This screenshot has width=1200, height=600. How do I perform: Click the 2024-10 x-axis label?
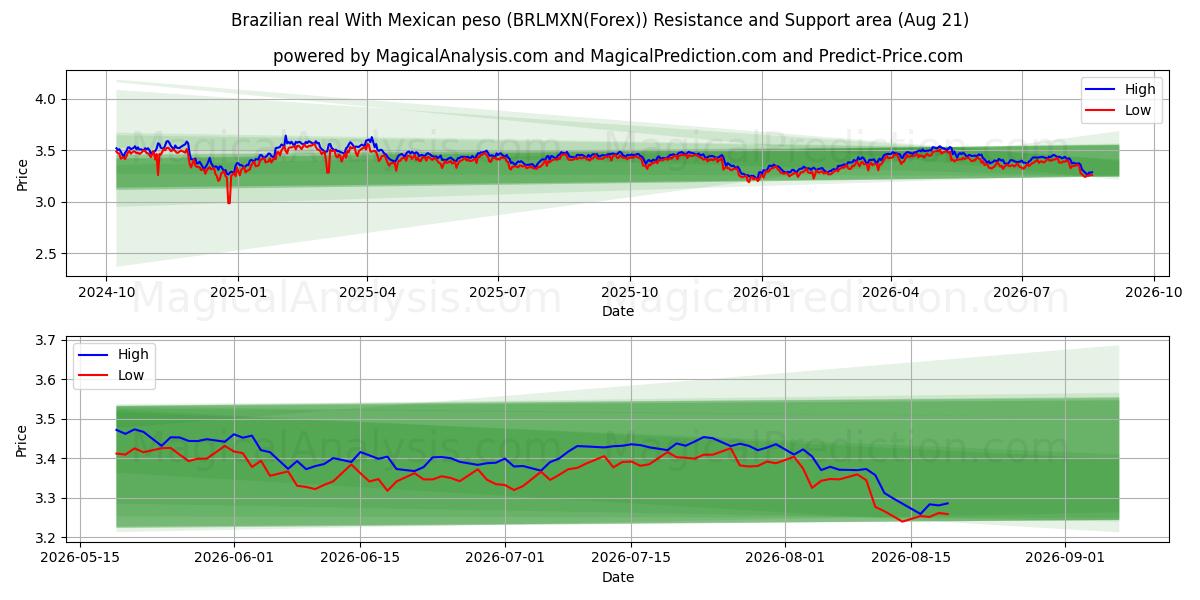click(x=107, y=292)
